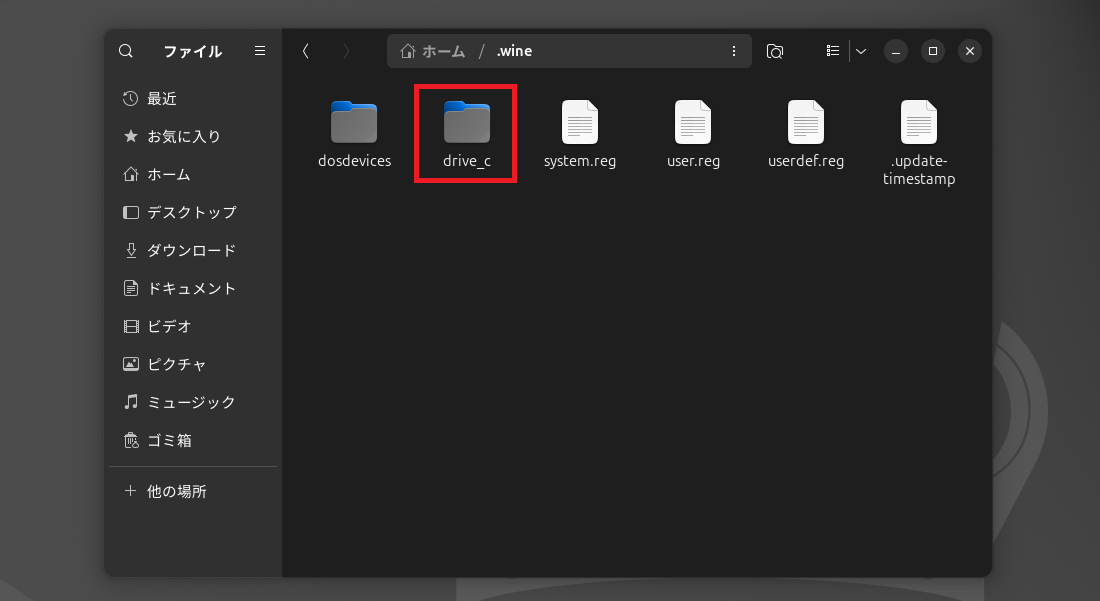Click the search magnifier icon

coord(126,51)
